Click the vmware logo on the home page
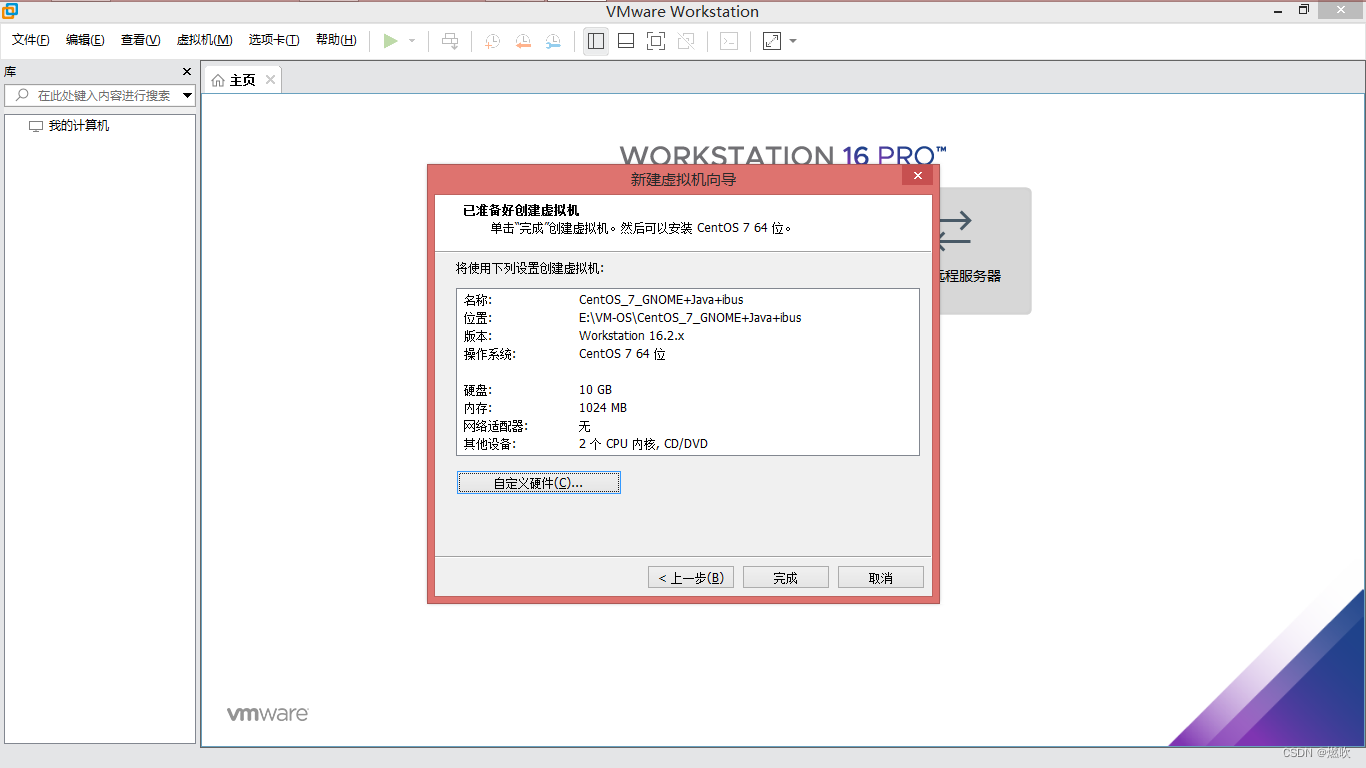 point(267,713)
